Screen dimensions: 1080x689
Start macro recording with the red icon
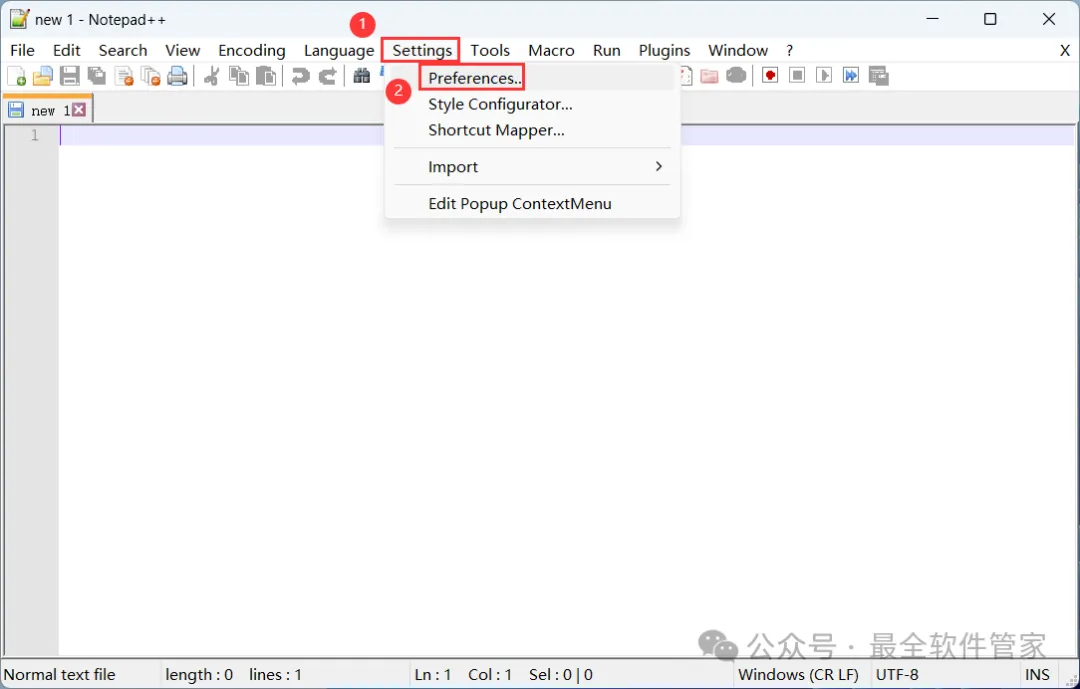(x=770, y=75)
